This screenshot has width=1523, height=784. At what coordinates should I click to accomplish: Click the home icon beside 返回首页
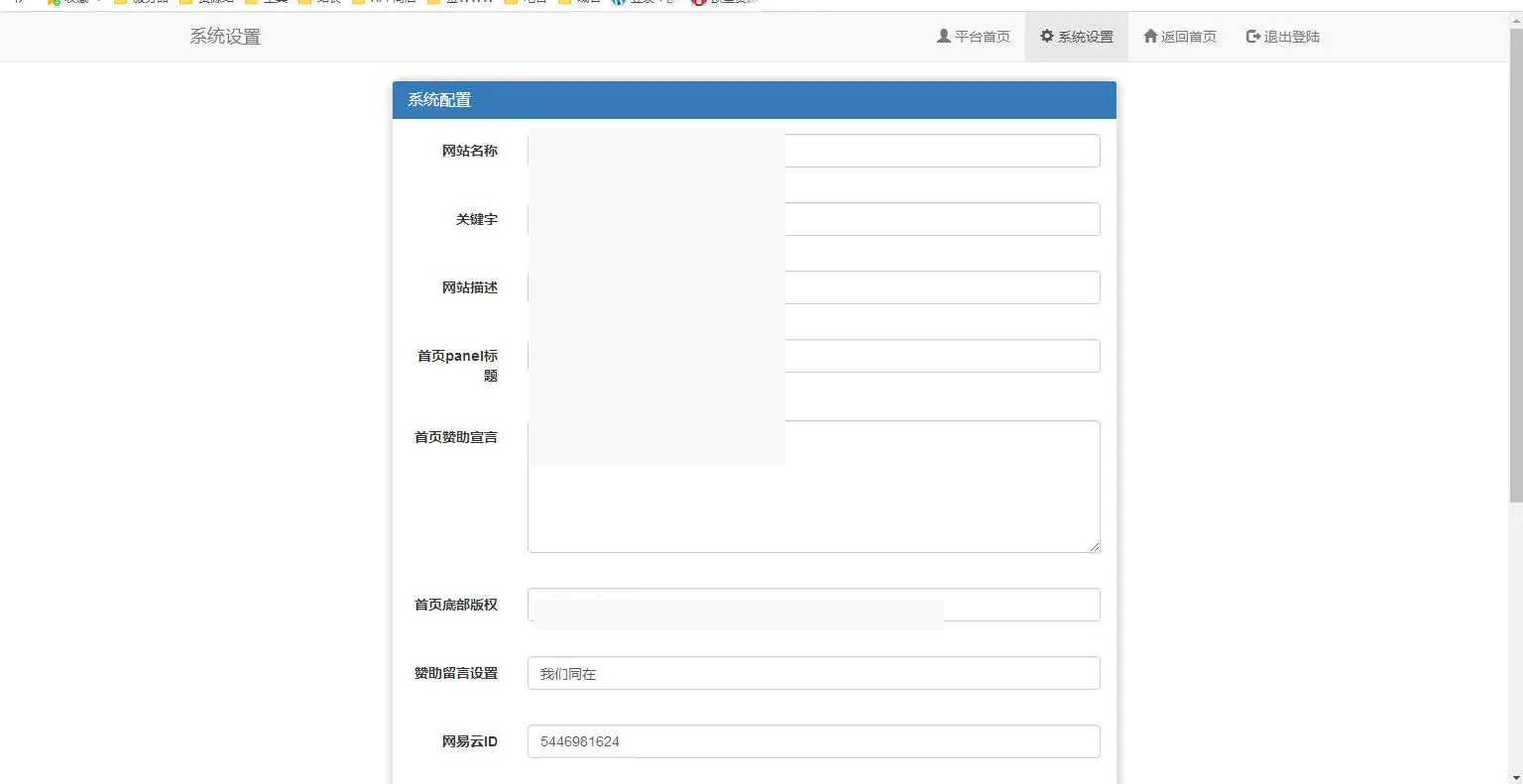pos(1150,36)
